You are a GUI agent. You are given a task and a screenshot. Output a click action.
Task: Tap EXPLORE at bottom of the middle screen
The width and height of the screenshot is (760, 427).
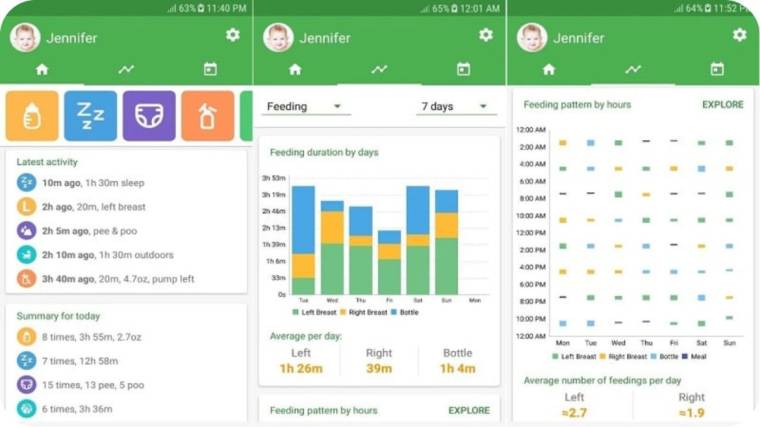click(469, 410)
